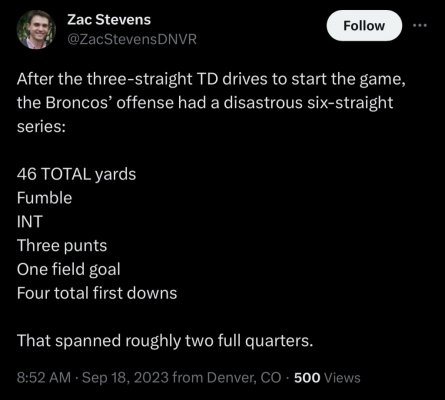Select the Sep 18, 2023 date

pos(125,378)
